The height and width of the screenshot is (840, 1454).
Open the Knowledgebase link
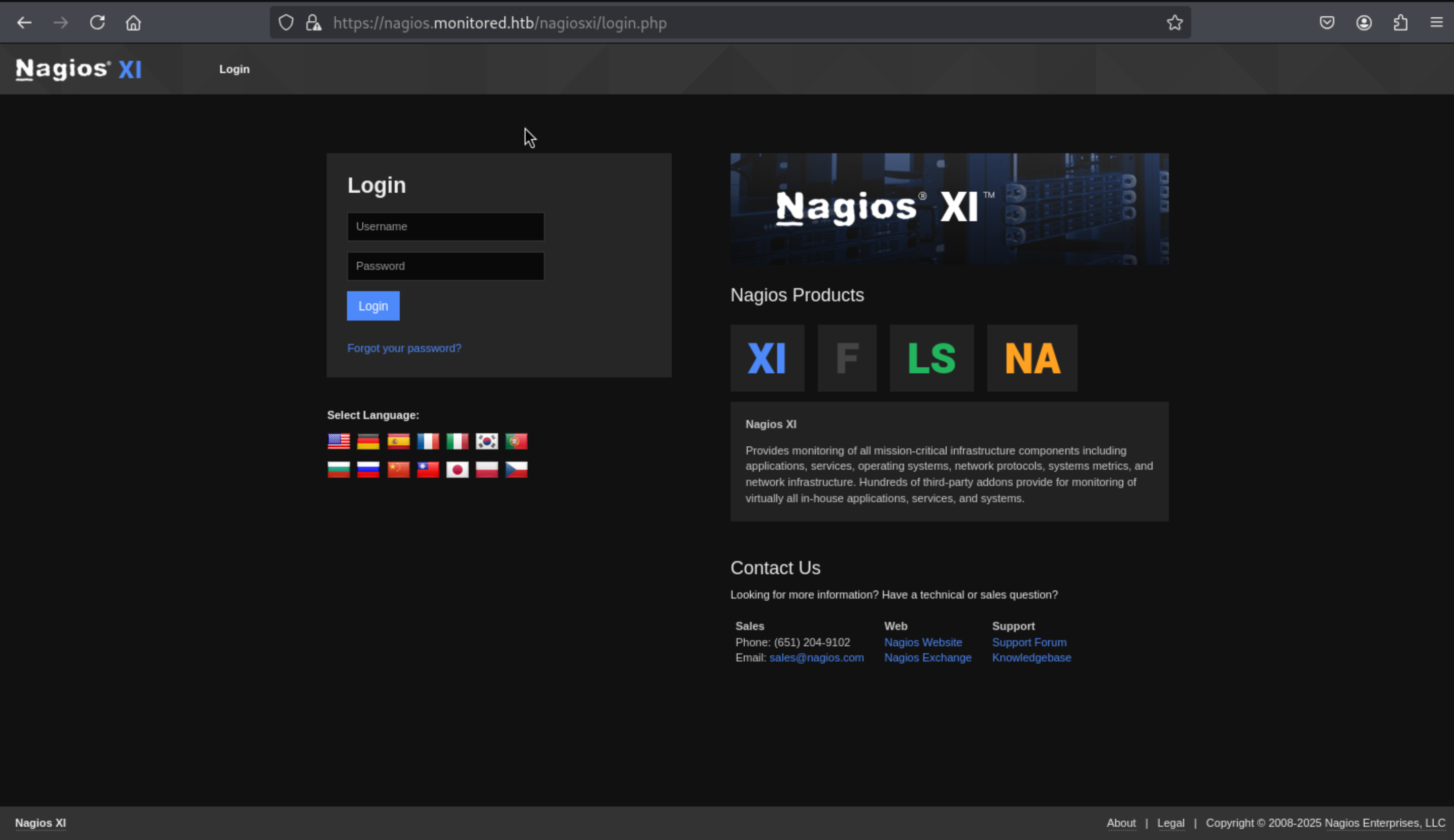[1031, 658]
